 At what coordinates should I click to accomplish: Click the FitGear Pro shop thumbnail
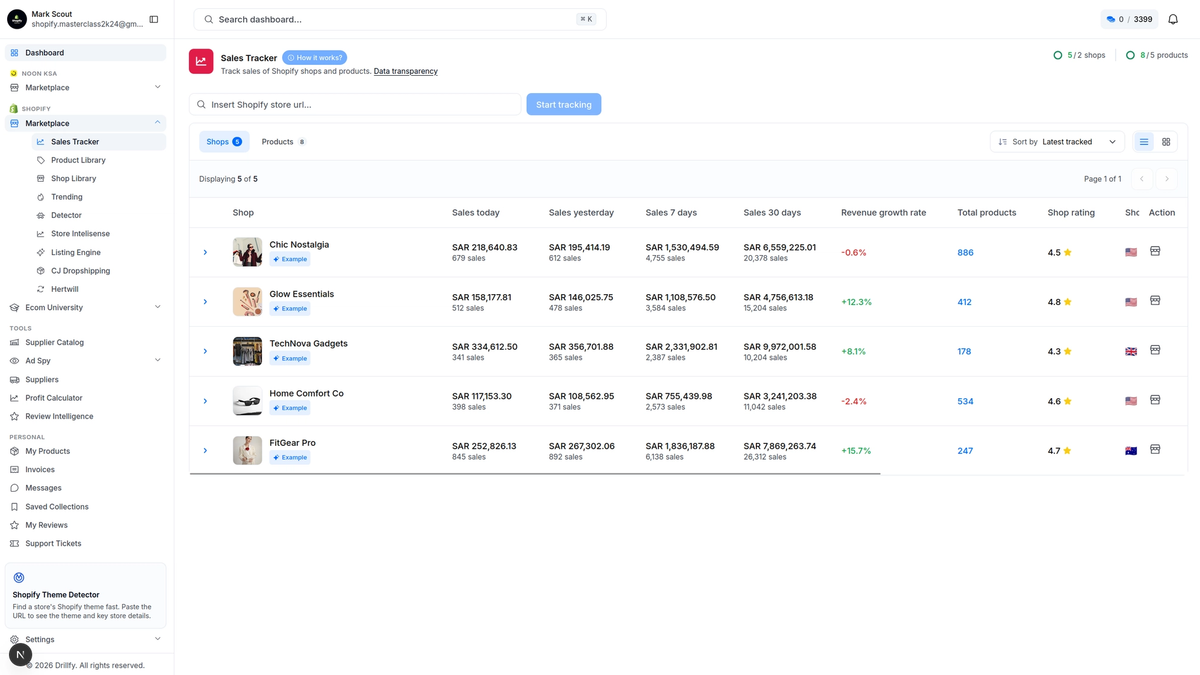point(247,450)
